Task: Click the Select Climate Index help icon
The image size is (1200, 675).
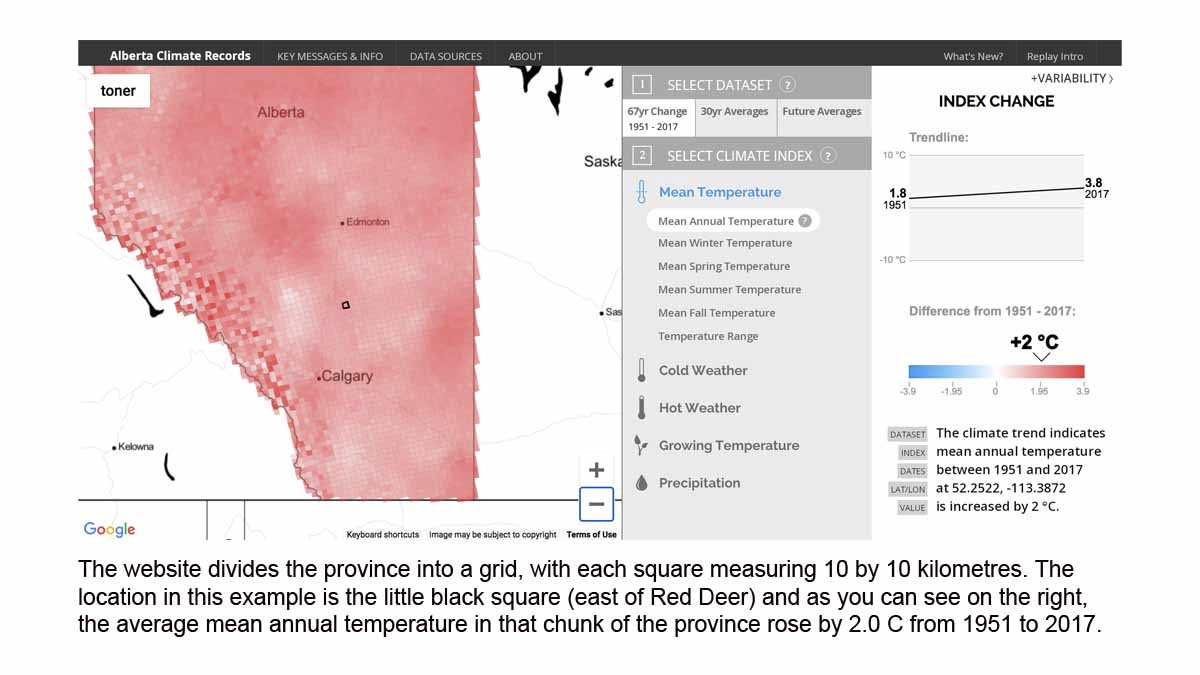Action: 828,155
